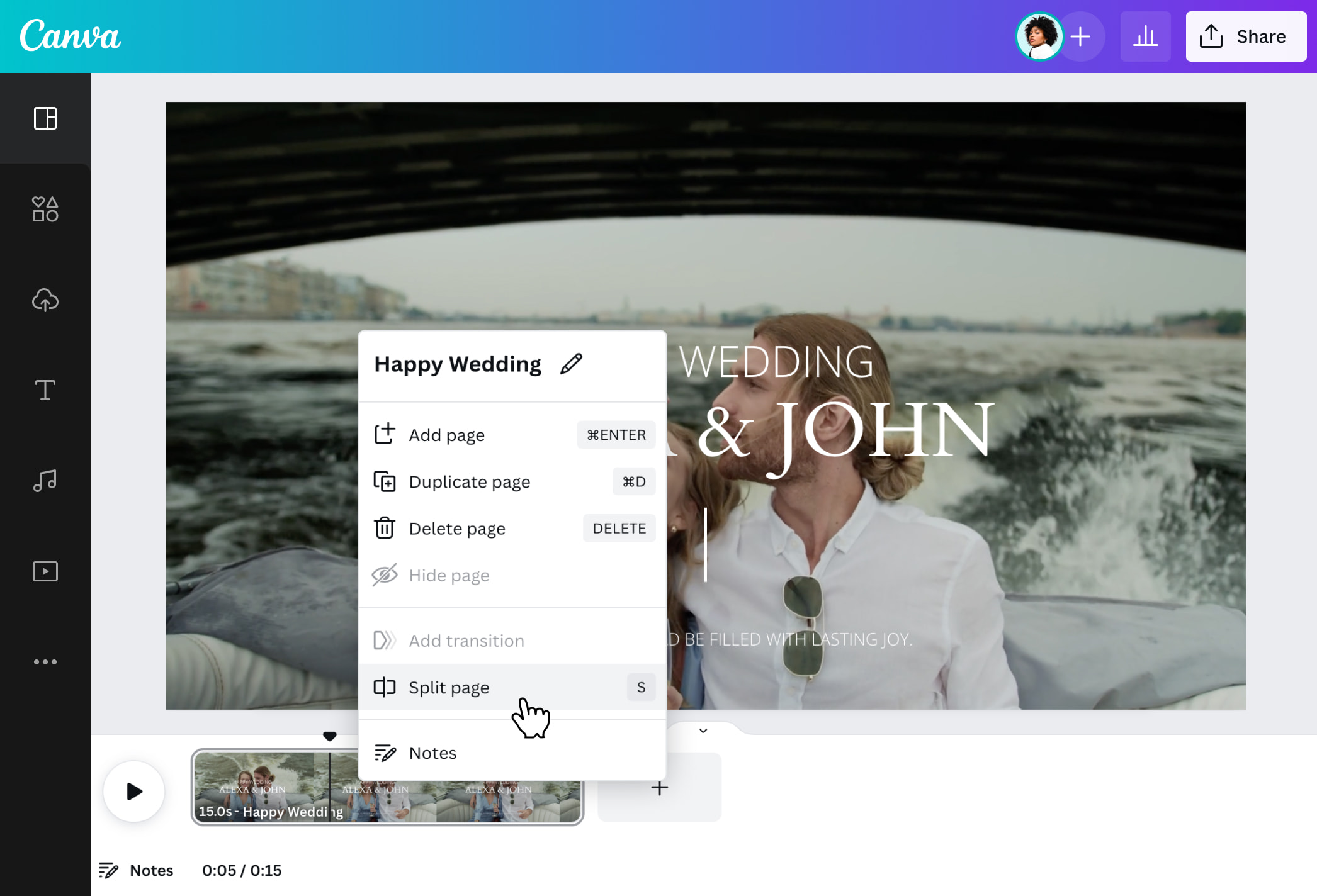Open the Audio panel

coord(45,480)
